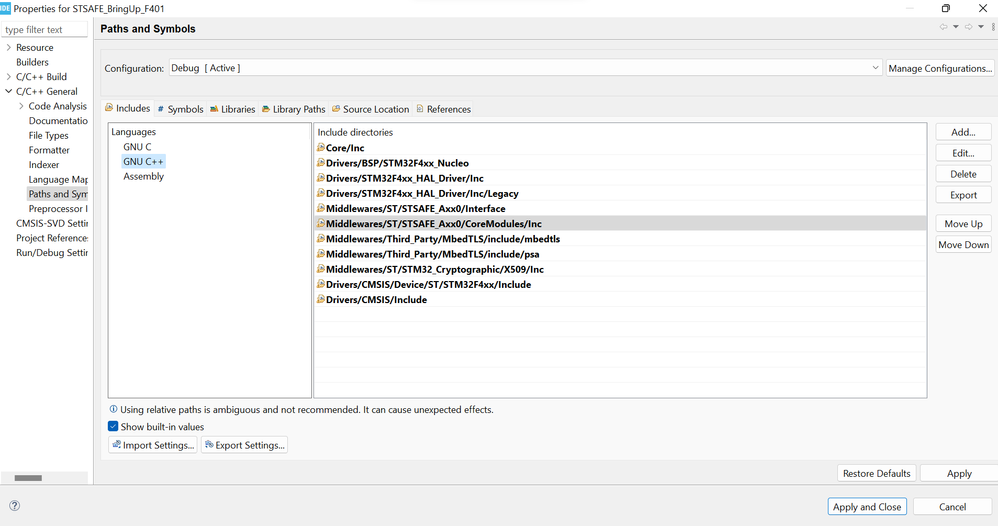Select the Formatter tree item

(x=49, y=150)
